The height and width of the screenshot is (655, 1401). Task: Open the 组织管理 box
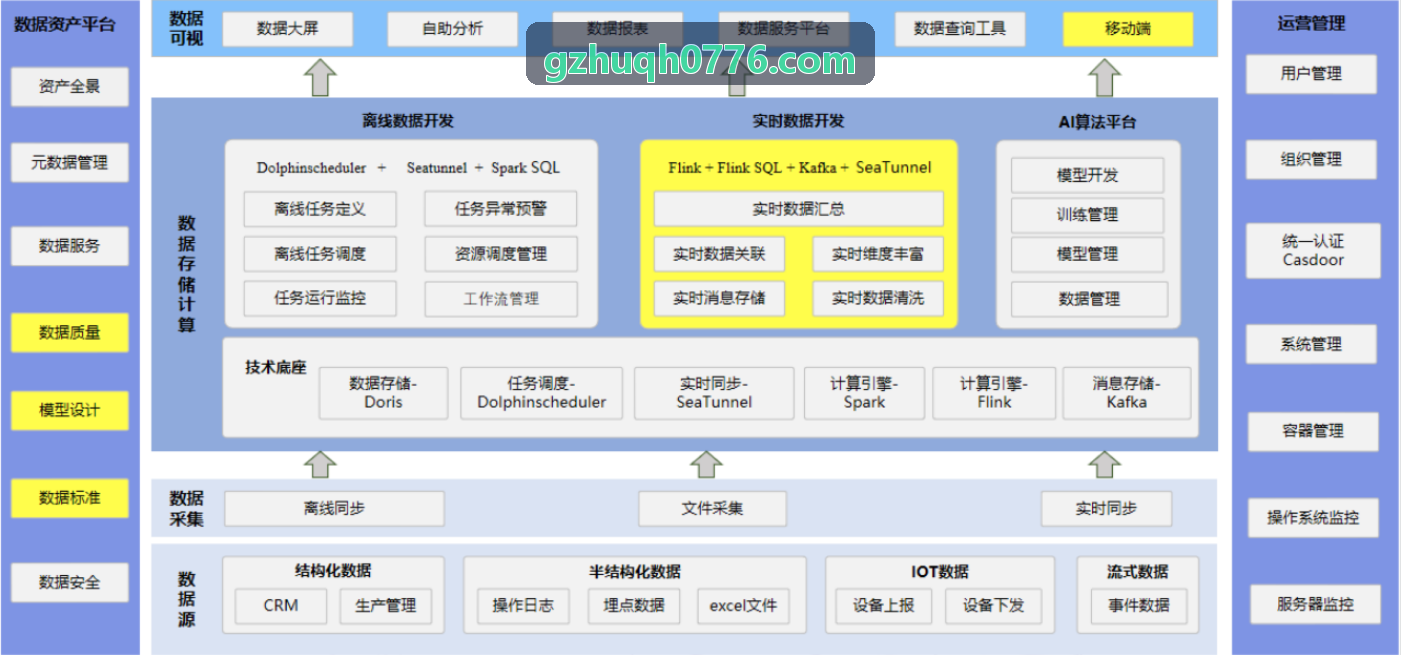[1311, 160]
